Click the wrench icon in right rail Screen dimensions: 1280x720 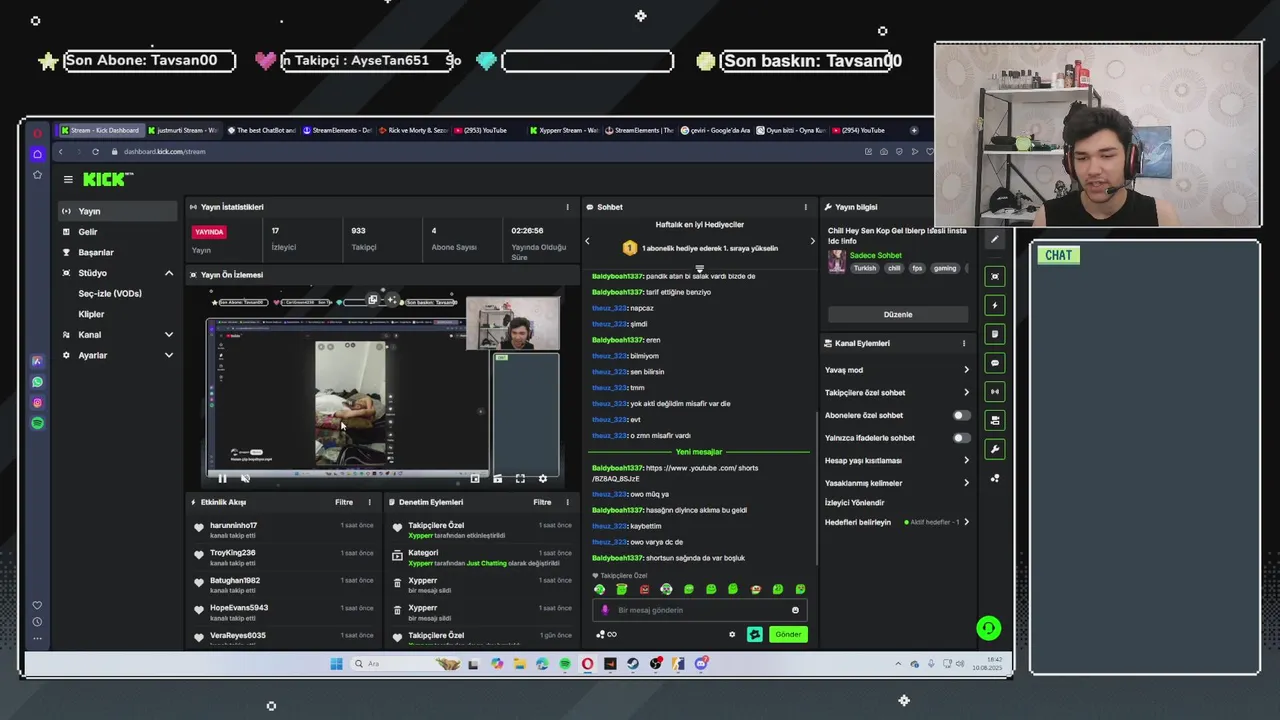(994, 449)
